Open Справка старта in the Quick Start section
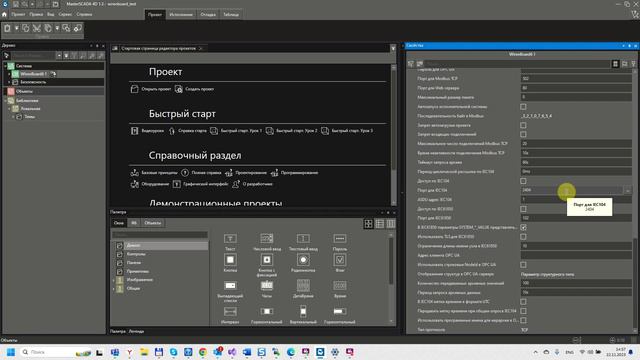 (x=188, y=131)
